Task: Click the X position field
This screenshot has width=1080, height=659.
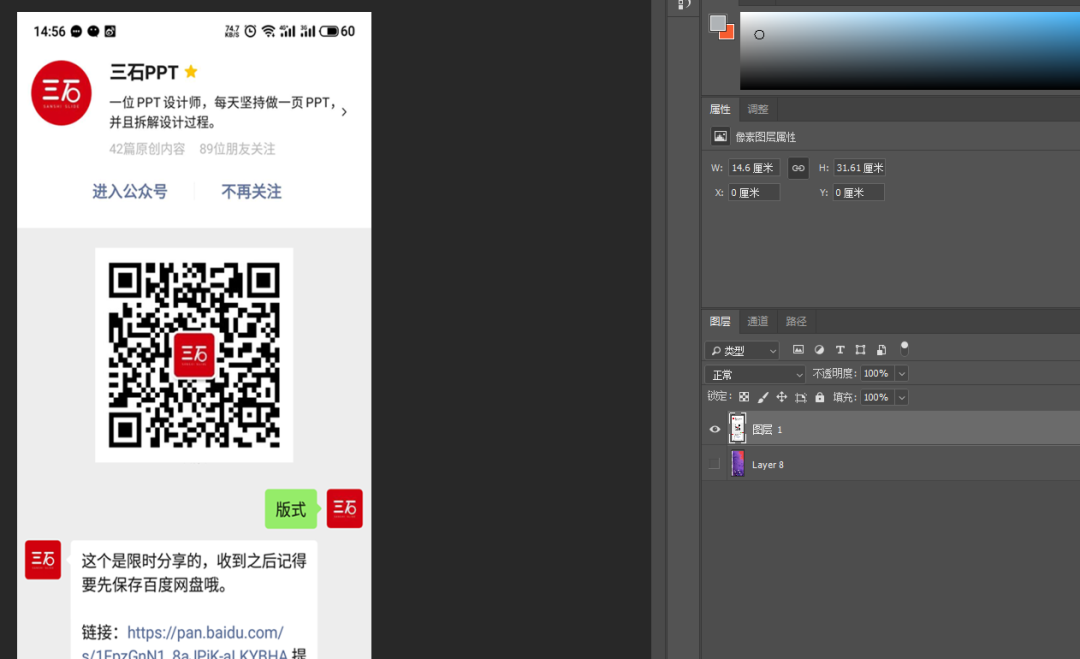Action: (x=754, y=193)
